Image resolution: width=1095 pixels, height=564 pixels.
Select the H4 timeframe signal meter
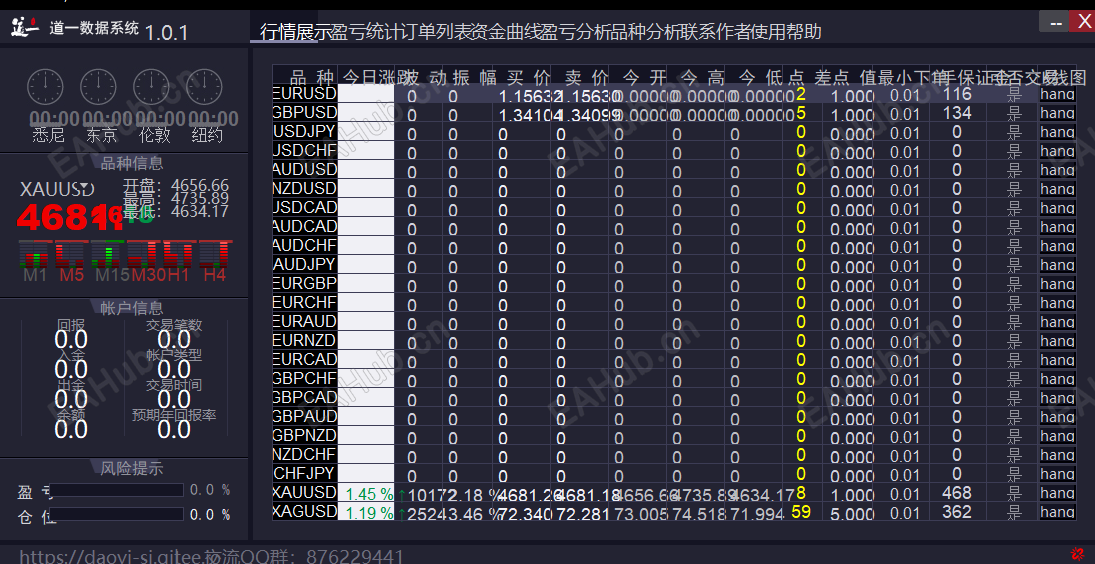pyautogui.click(x=215, y=254)
